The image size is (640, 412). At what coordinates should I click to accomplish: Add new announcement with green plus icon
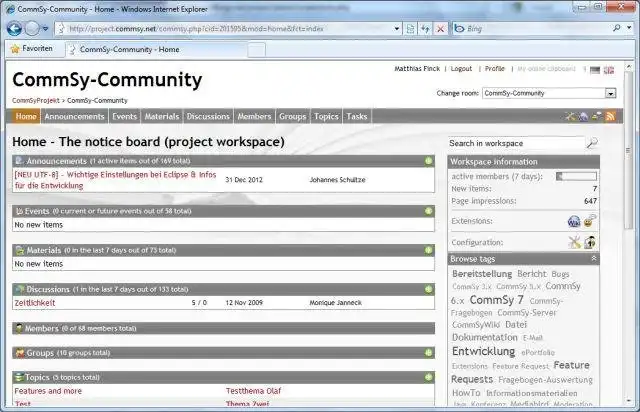coord(428,161)
